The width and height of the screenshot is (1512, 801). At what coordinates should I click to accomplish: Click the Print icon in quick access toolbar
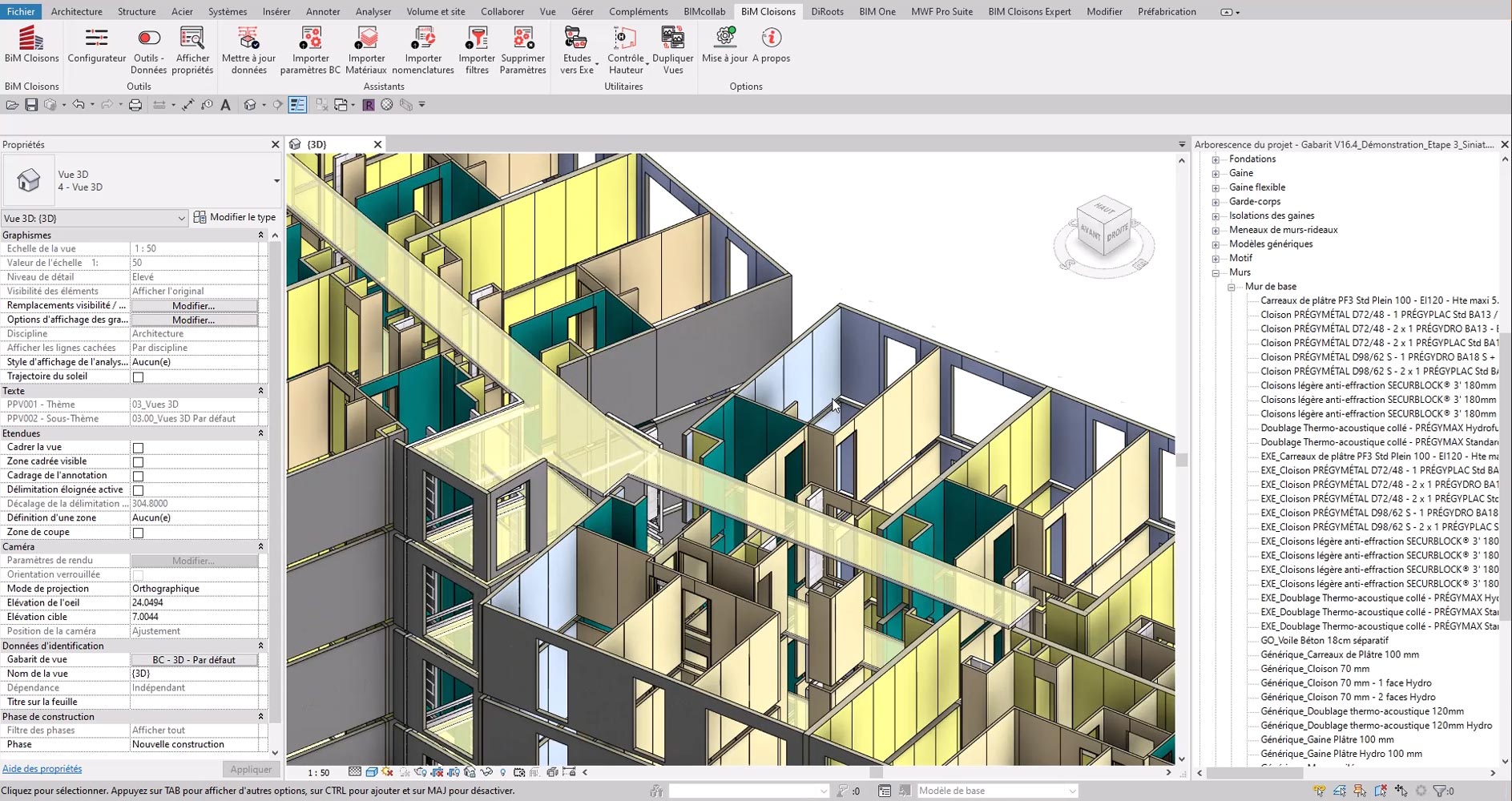click(x=135, y=105)
